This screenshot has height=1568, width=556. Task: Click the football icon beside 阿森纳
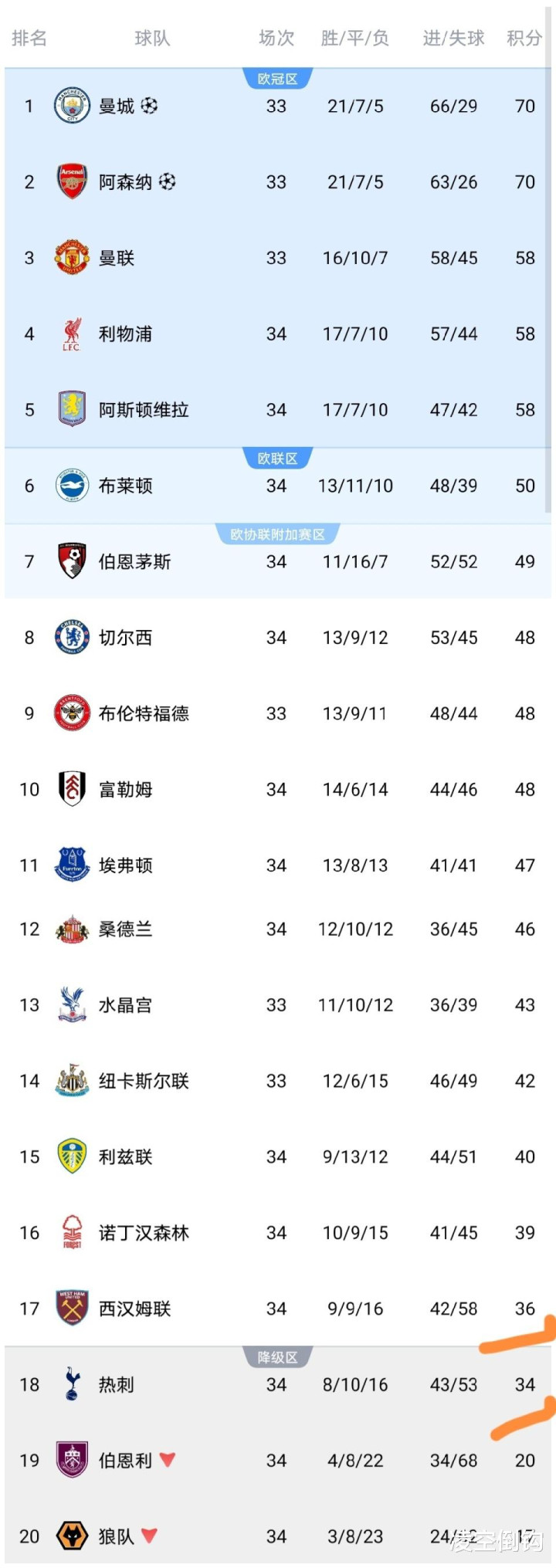[x=168, y=181]
